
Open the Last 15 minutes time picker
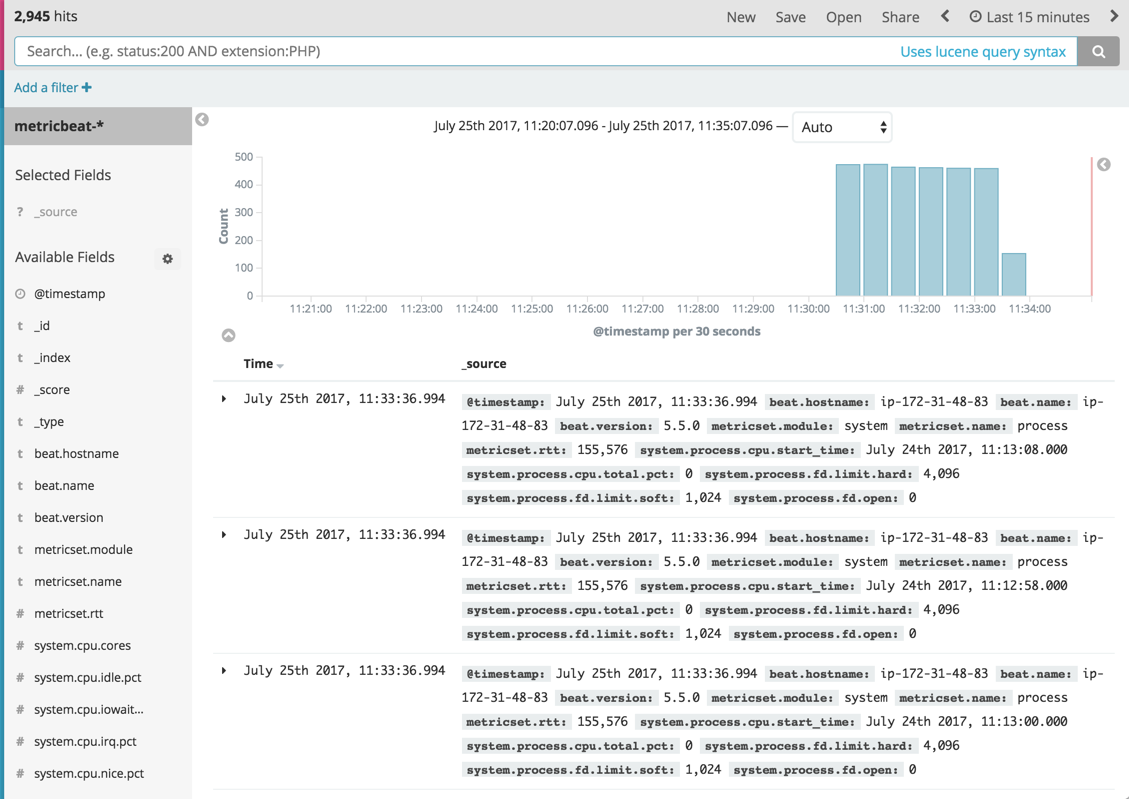click(x=1029, y=17)
